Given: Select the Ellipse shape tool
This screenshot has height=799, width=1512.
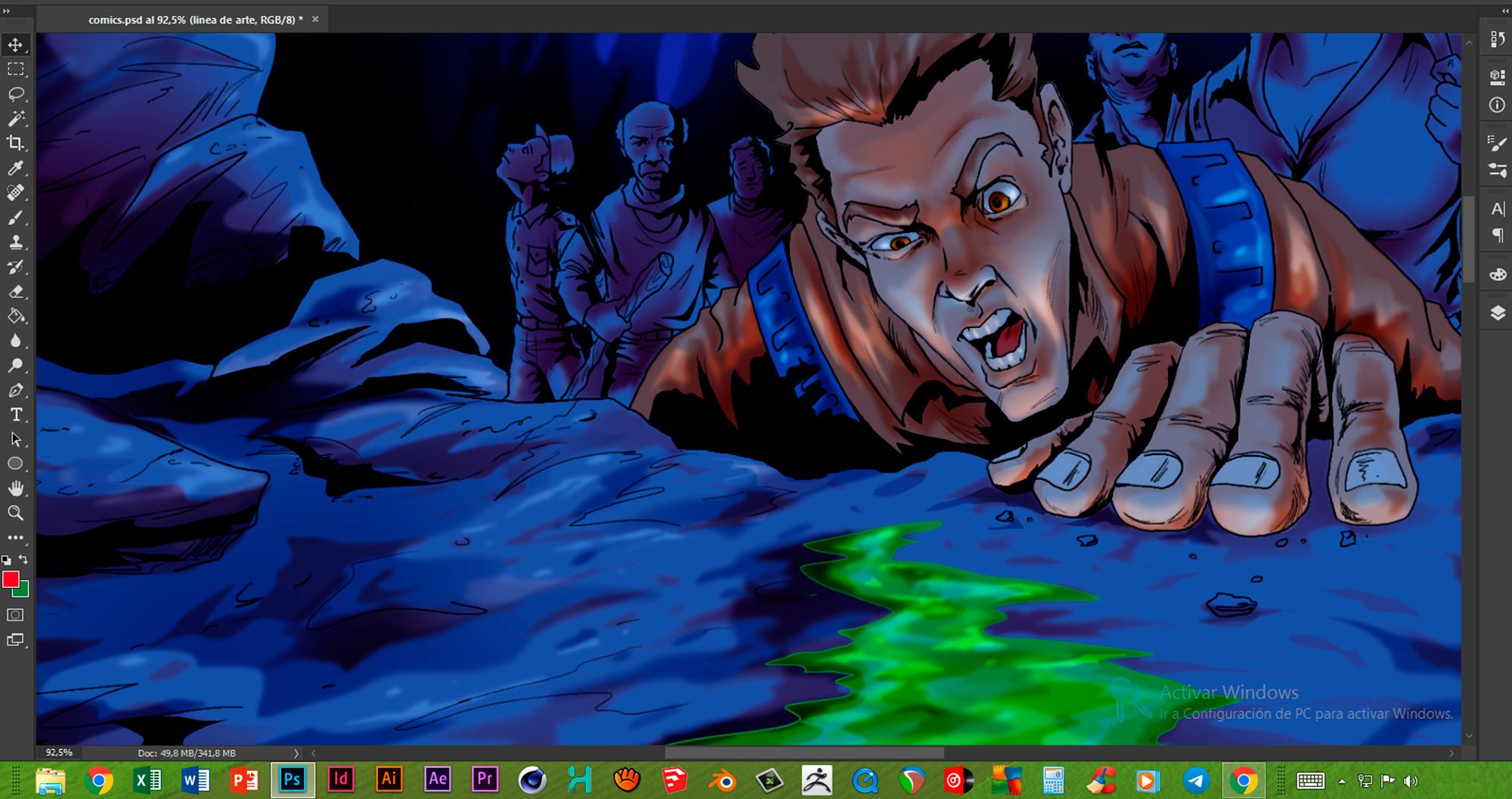Looking at the screenshot, I should pos(16,464).
